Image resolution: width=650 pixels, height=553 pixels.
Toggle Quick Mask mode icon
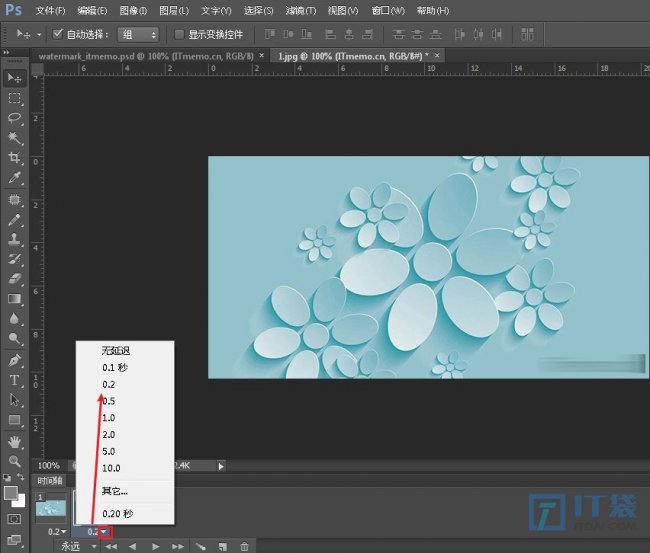[x=14, y=519]
